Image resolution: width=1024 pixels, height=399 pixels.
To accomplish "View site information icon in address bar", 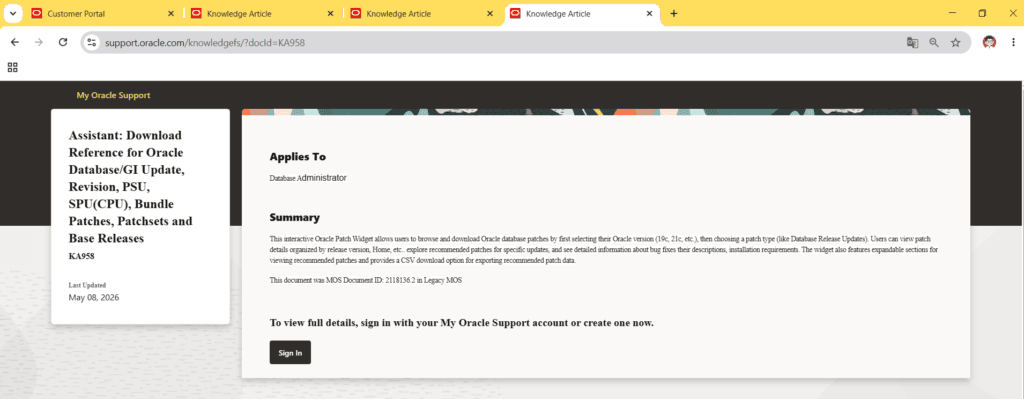I will pos(92,42).
